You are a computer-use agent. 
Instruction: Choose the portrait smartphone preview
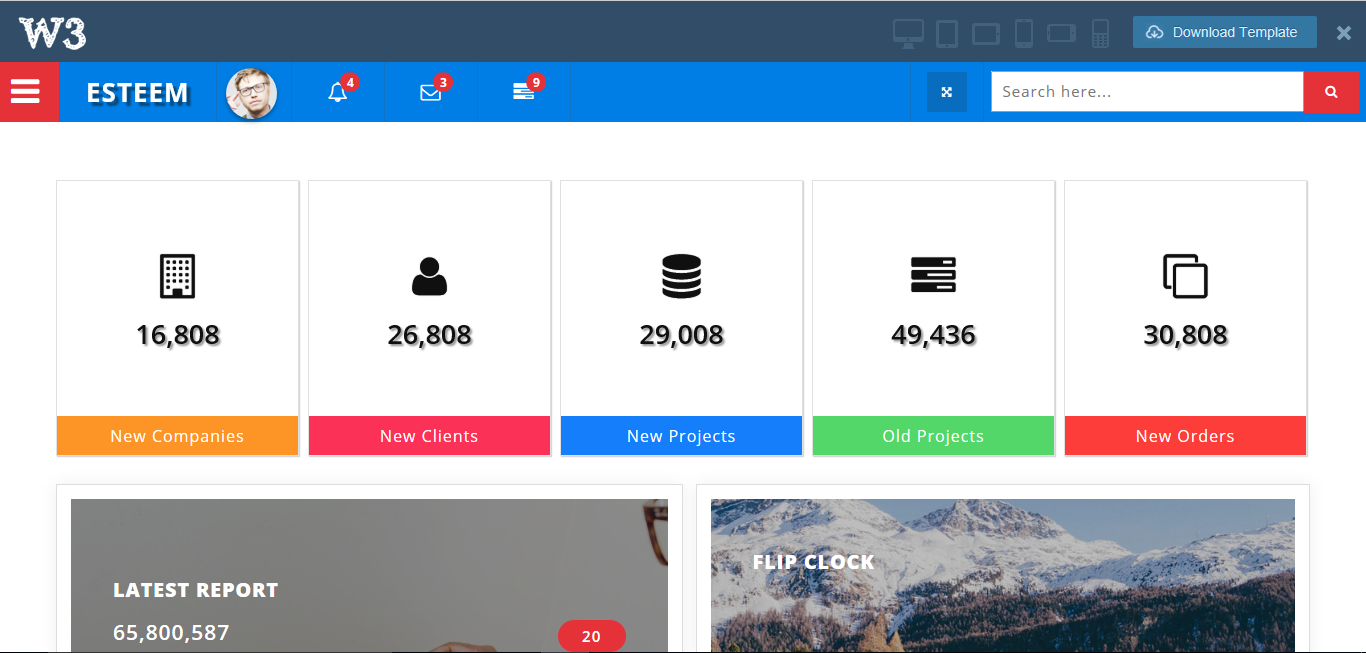[x=1023, y=33]
